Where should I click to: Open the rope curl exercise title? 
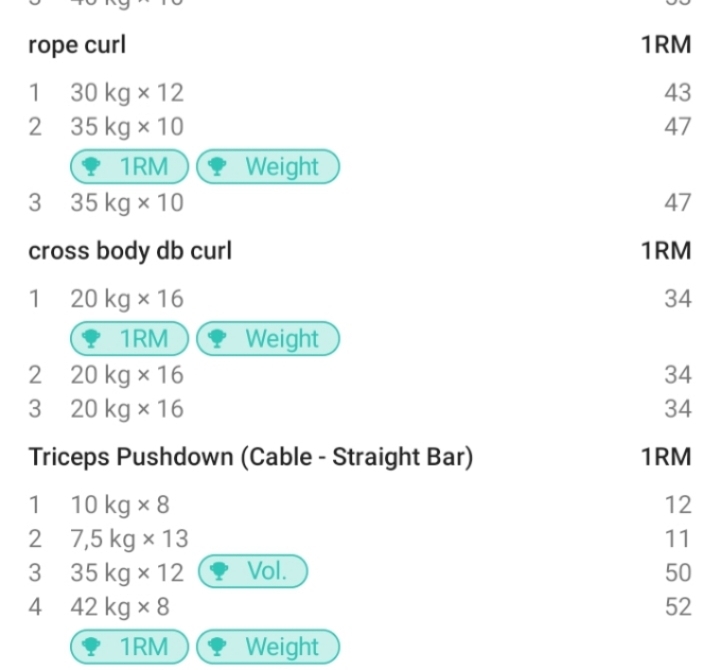click(x=77, y=46)
